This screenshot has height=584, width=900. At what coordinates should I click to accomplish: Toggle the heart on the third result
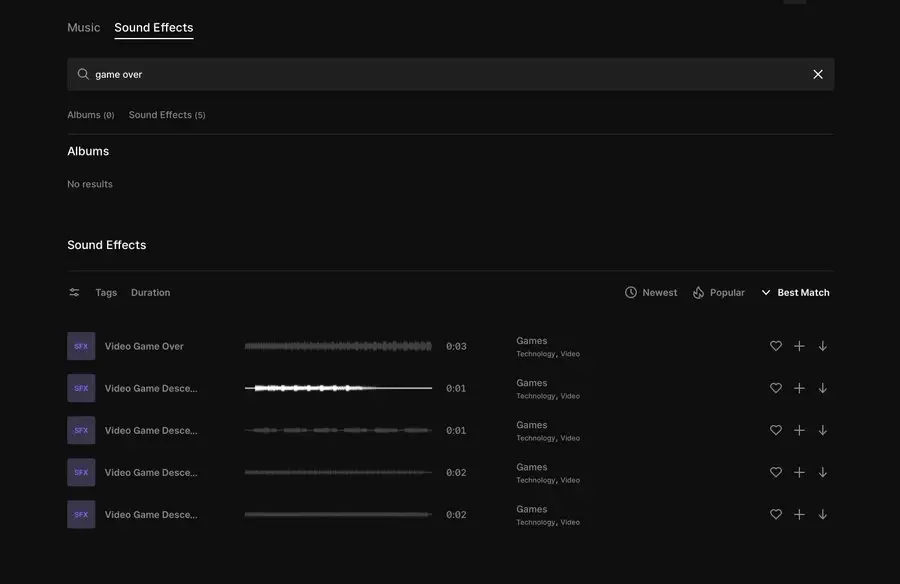pos(775,430)
